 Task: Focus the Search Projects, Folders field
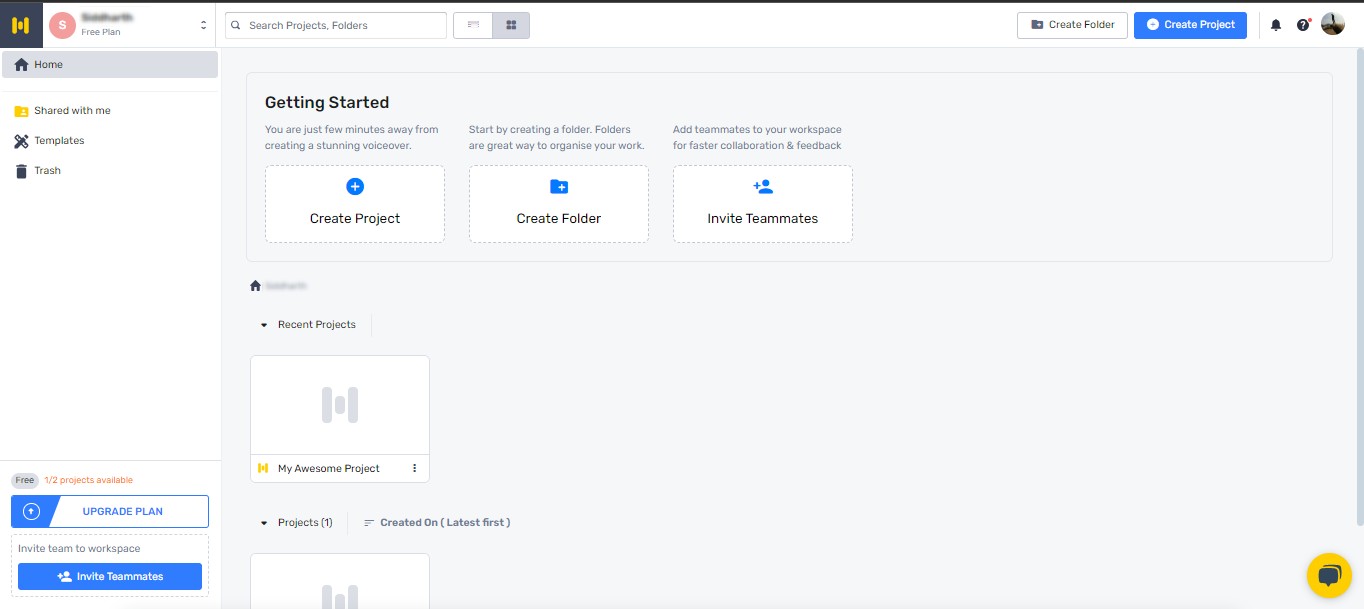(336, 25)
